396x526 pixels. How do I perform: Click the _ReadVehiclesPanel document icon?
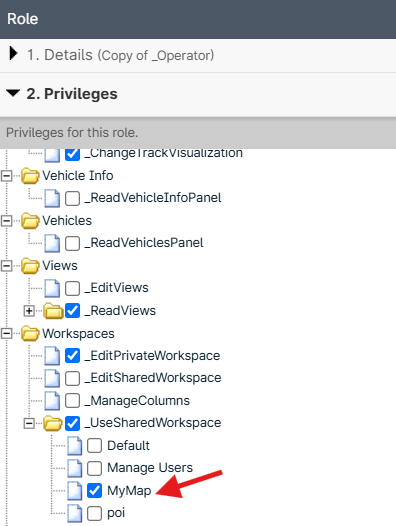point(52,243)
